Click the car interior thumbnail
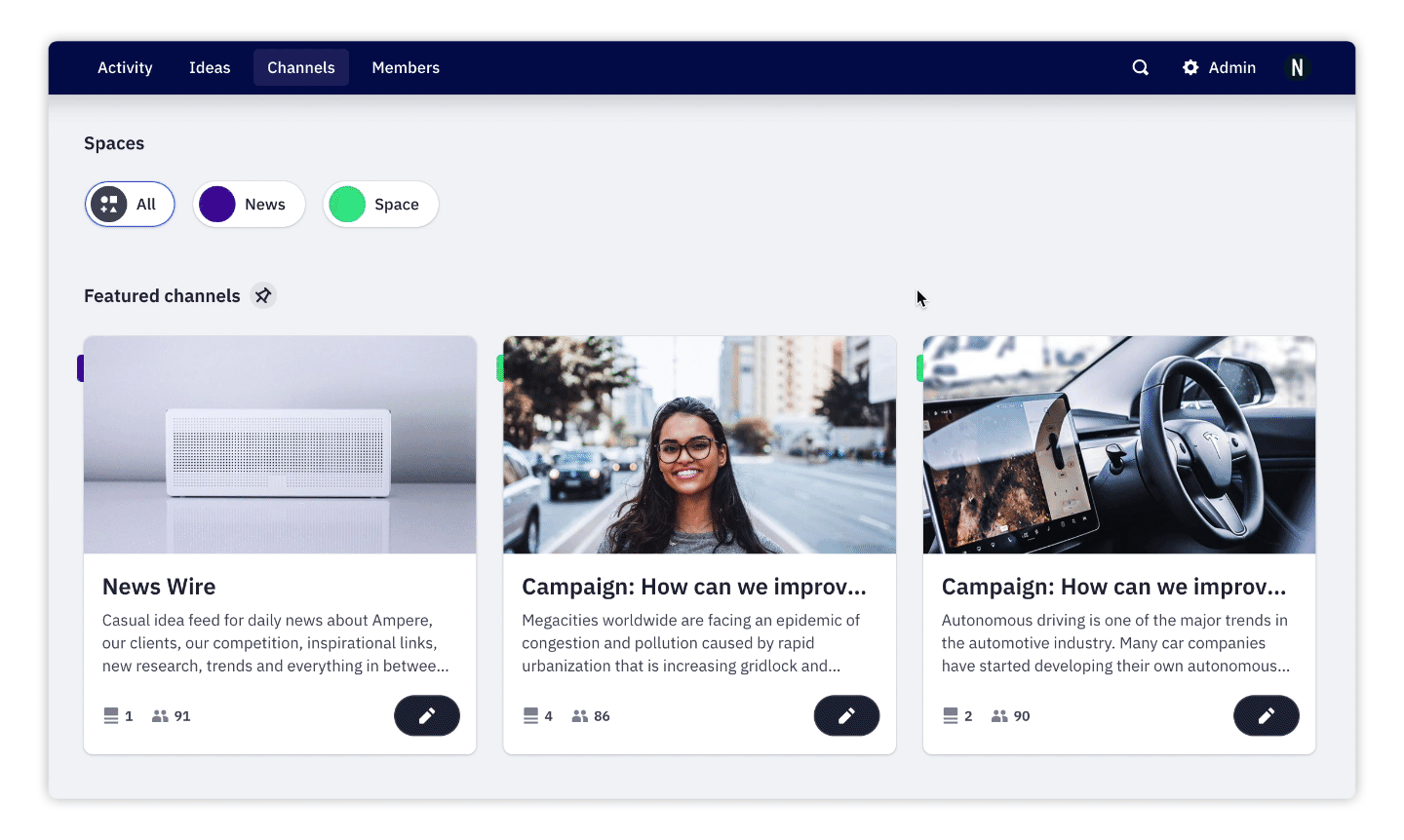Screen dimensions: 1404x840 tap(1119, 445)
